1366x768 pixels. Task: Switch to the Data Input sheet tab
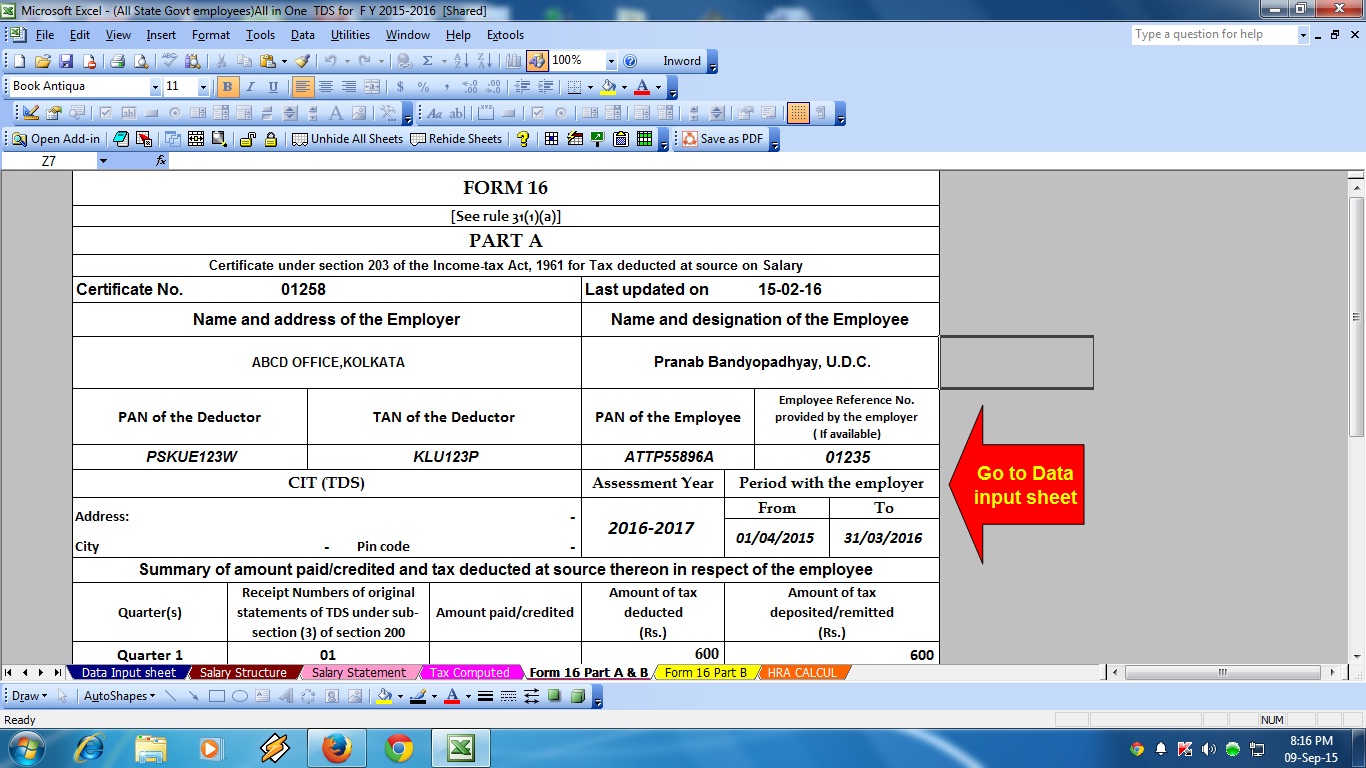[128, 673]
